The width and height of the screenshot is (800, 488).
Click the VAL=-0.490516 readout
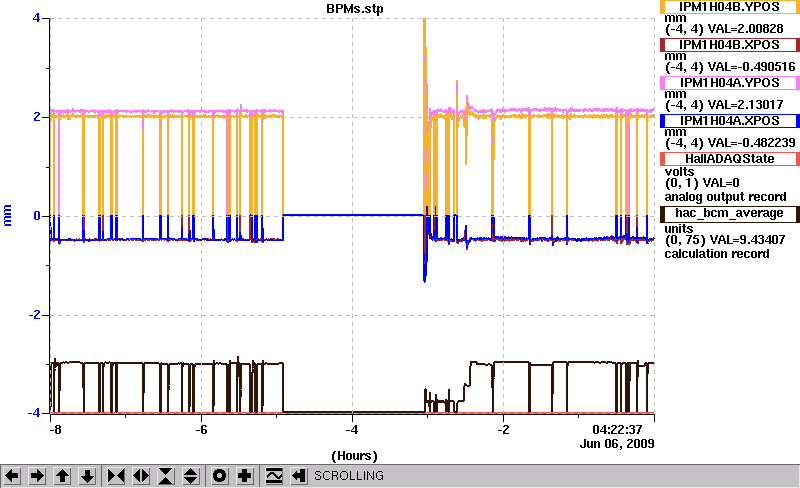(752, 67)
